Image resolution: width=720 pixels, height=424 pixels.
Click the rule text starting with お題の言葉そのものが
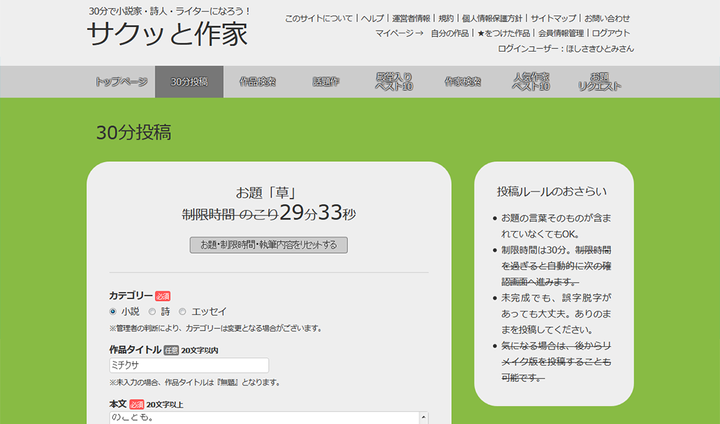pos(556,226)
